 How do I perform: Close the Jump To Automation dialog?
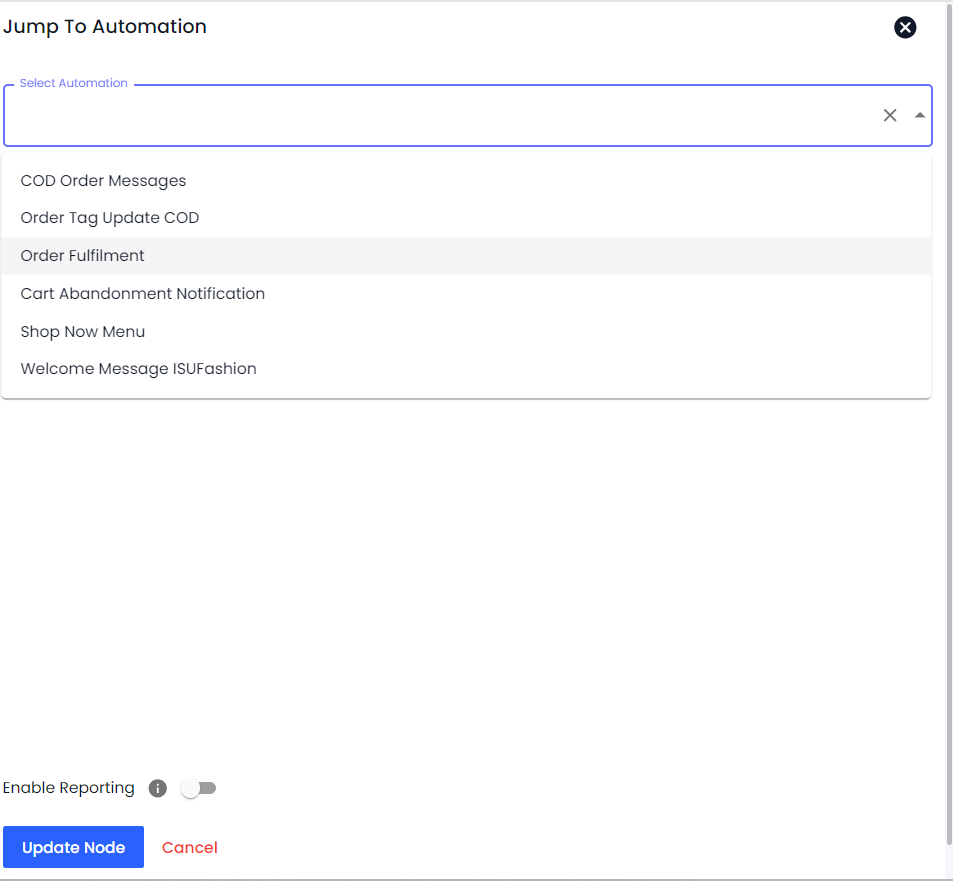click(x=905, y=28)
